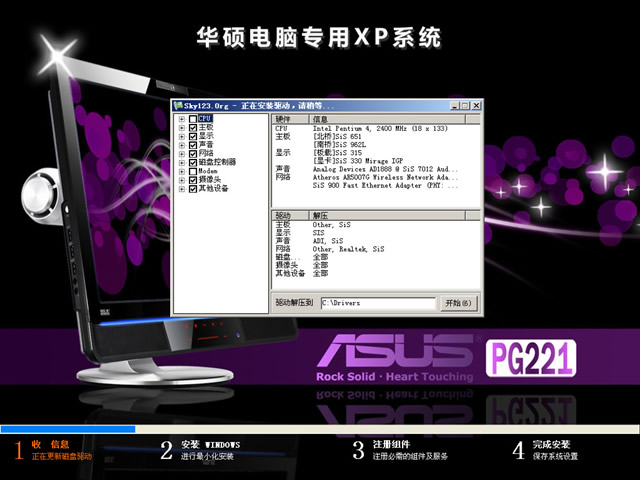Select the [显卡]SiS 330 Mirage IGP entry

click(x=358, y=161)
